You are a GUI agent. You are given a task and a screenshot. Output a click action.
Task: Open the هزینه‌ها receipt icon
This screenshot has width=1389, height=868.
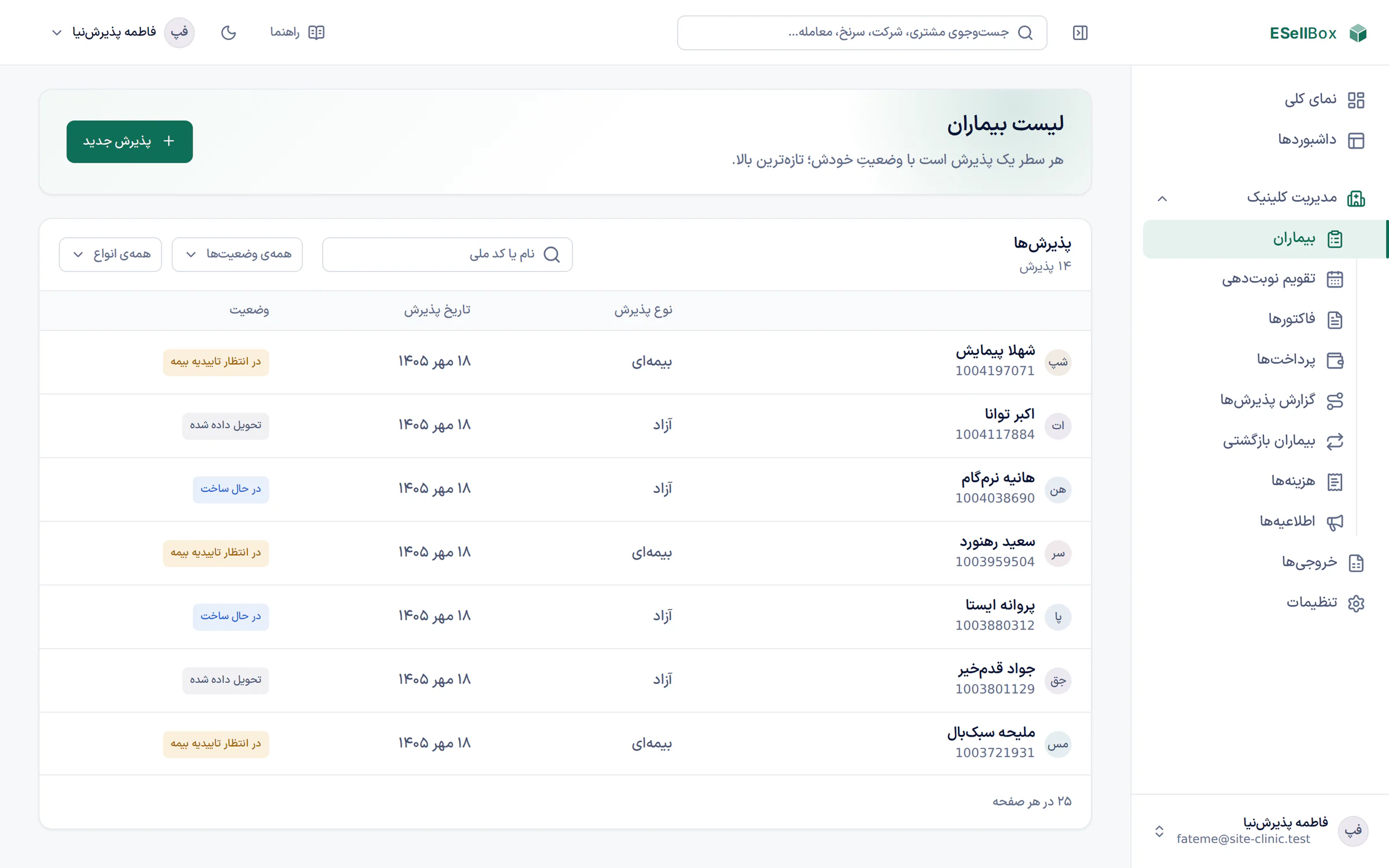click(x=1335, y=482)
